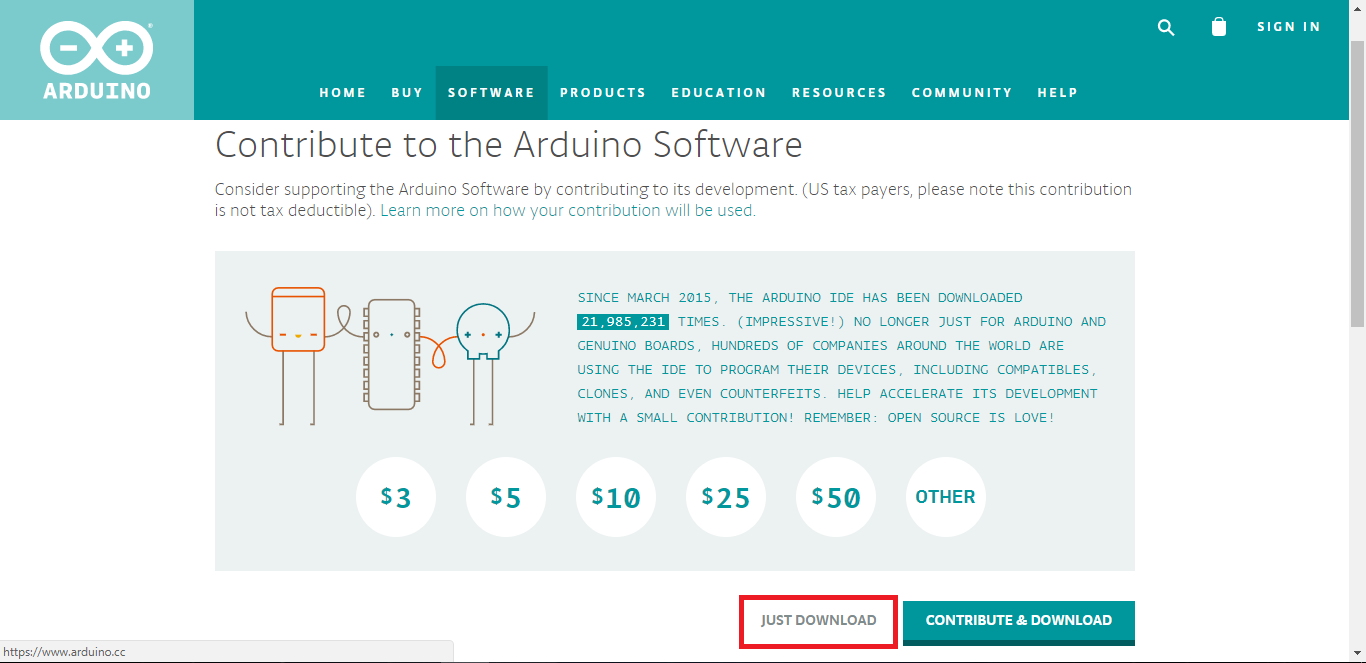Viewport: 1366px width, 663px height.
Task: Open the PRODUCTS menu item
Action: point(603,92)
